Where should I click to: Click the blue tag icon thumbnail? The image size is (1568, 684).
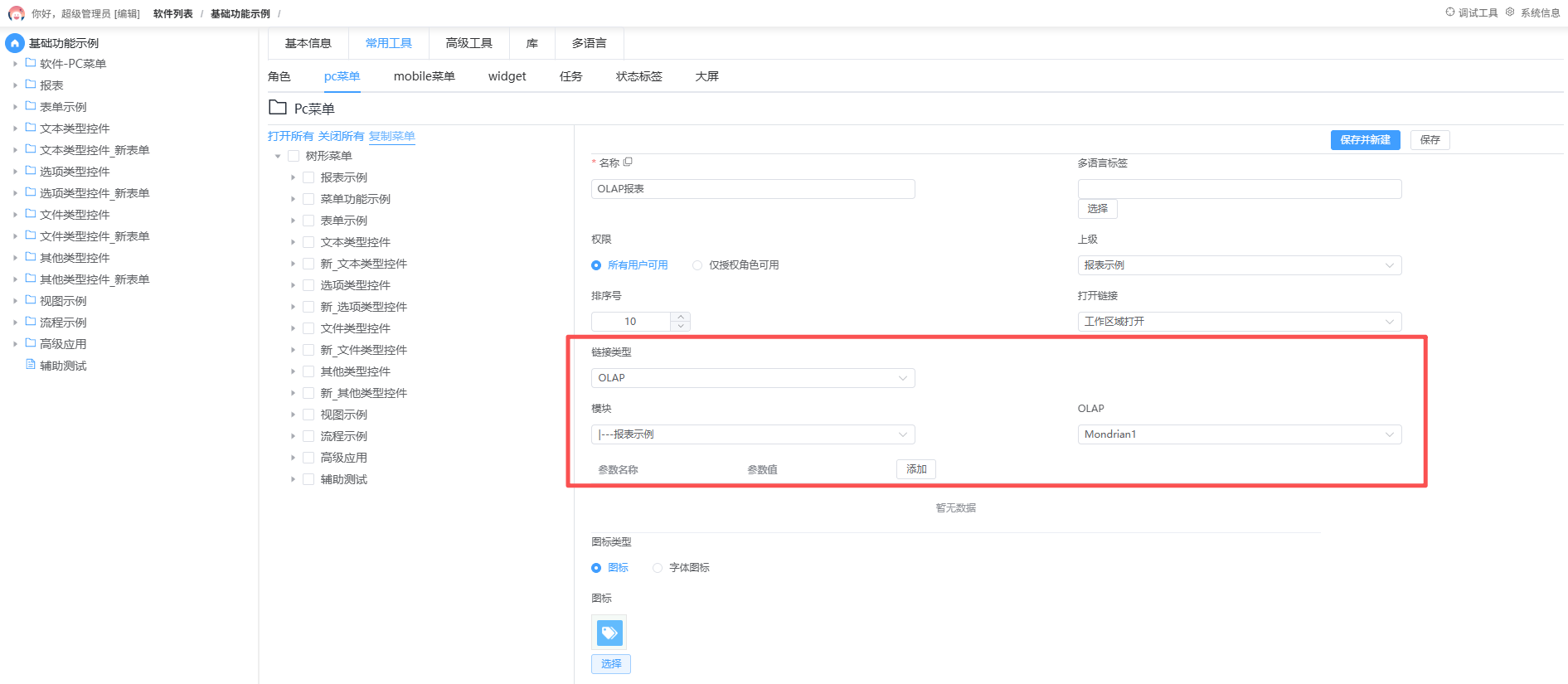(x=609, y=633)
